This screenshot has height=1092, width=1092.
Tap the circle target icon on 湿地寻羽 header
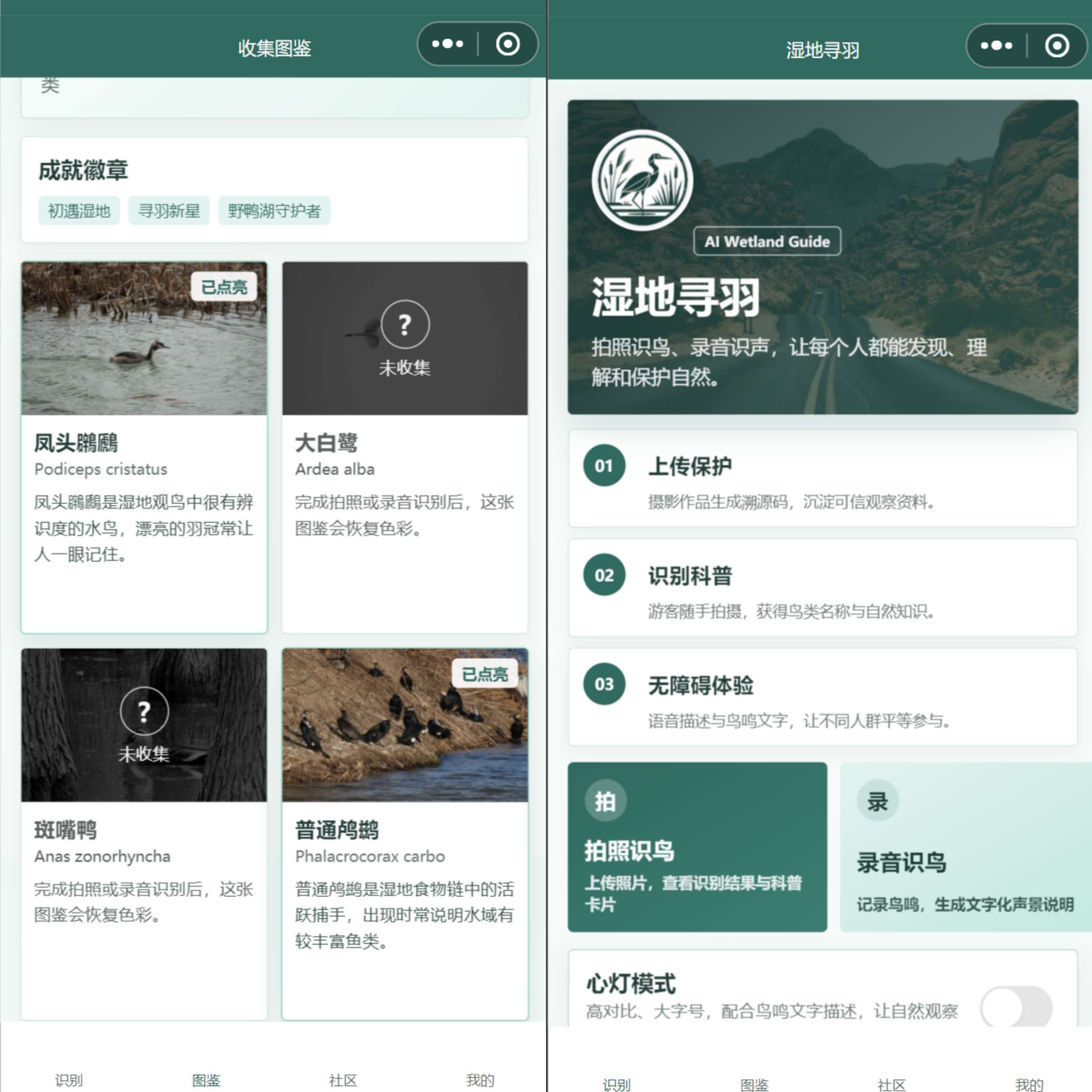click(x=1056, y=45)
